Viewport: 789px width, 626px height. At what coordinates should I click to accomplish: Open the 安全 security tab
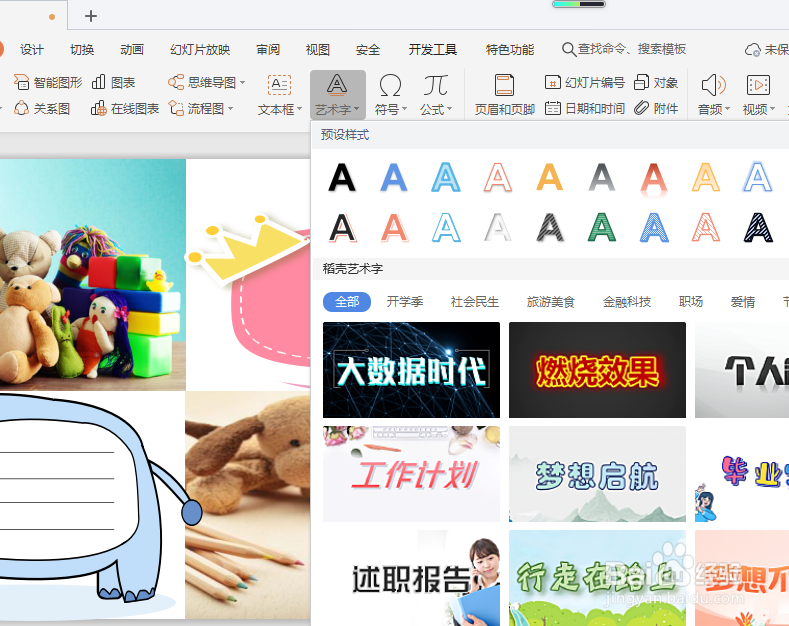pos(368,50)
